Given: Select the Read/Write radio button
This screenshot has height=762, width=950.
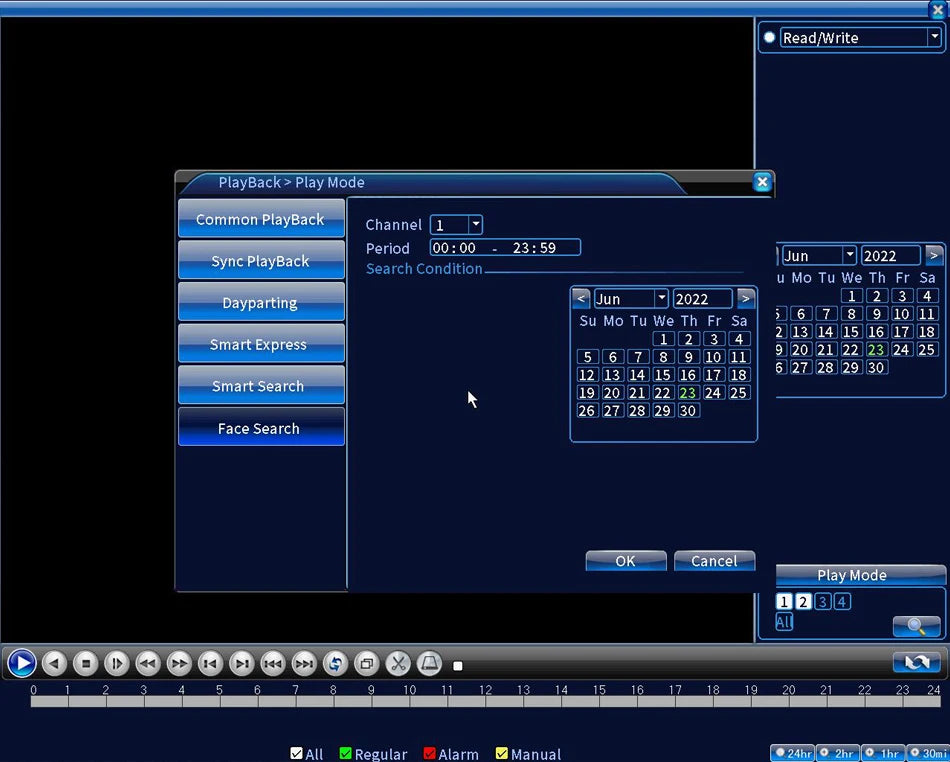Looking at the screenshot, I should tap(769, 38).
